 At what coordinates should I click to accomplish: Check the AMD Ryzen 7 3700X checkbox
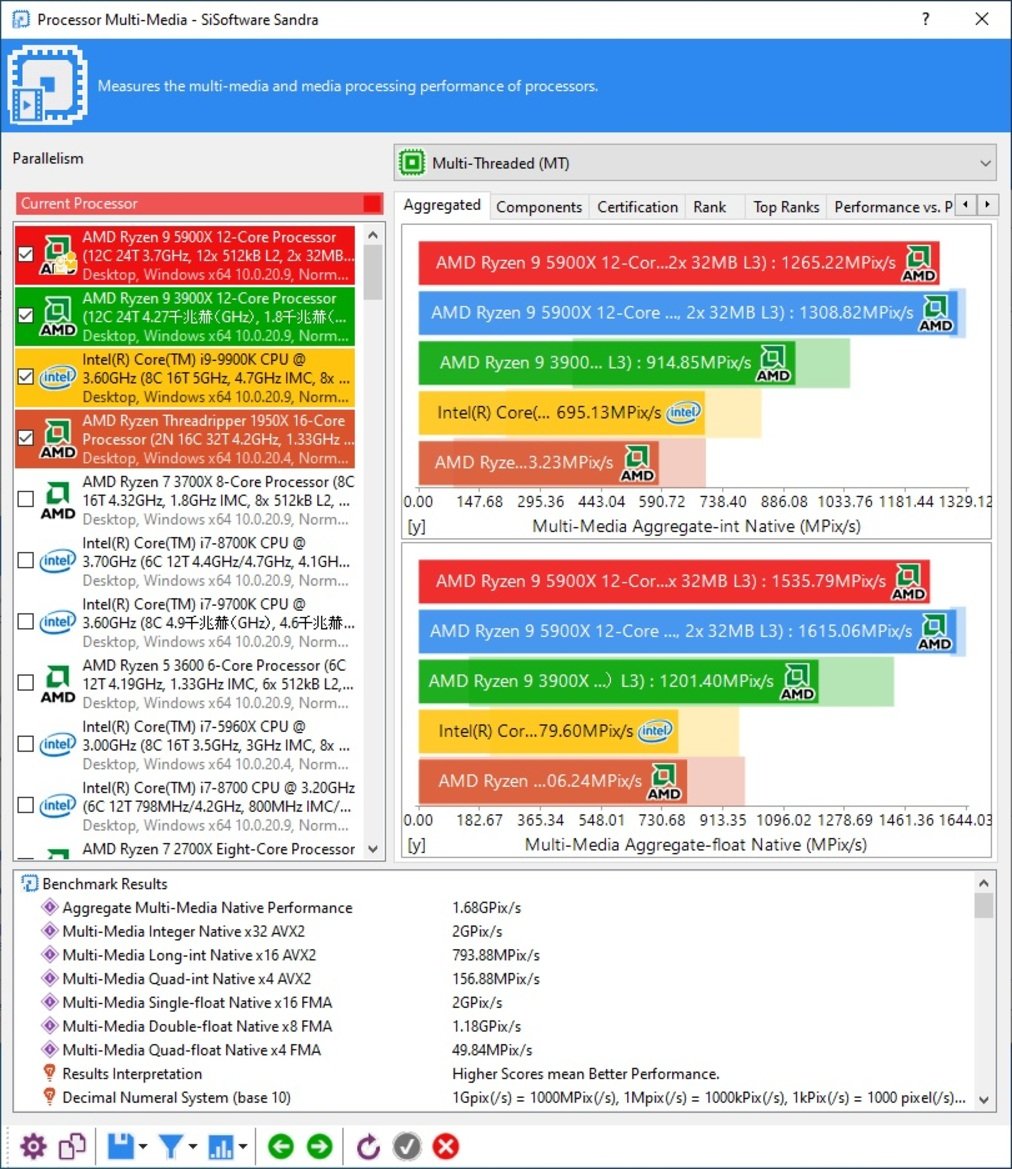(x=26, y=499)
